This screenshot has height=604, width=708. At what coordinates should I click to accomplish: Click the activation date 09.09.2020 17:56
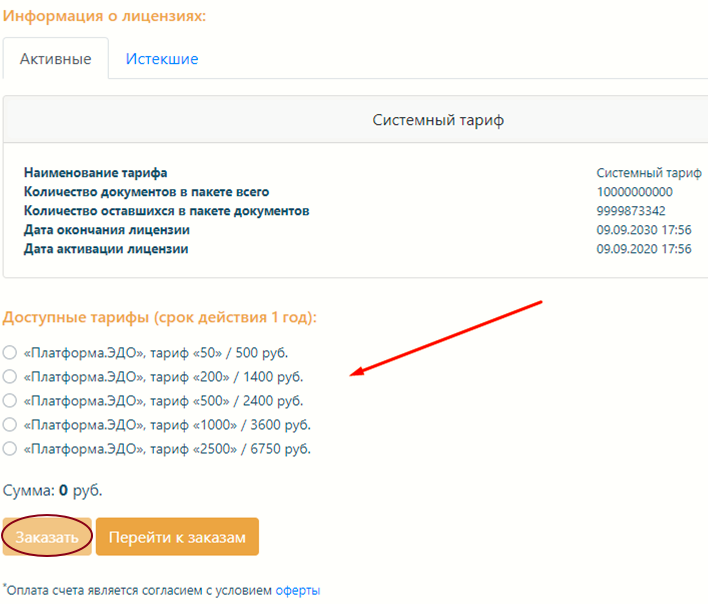click(x=643, y=249)
